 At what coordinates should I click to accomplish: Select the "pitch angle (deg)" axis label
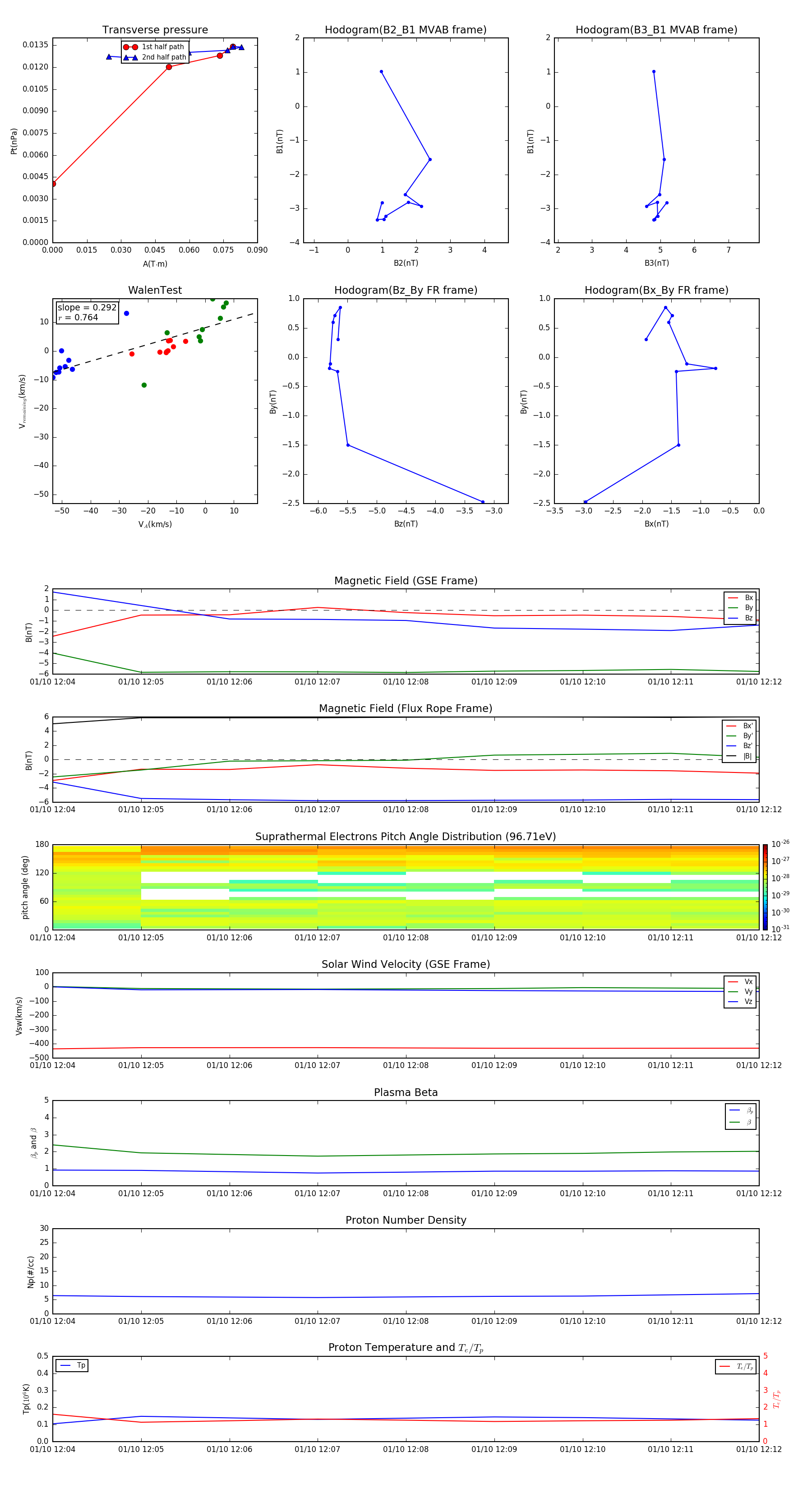[x=25, y=887]
